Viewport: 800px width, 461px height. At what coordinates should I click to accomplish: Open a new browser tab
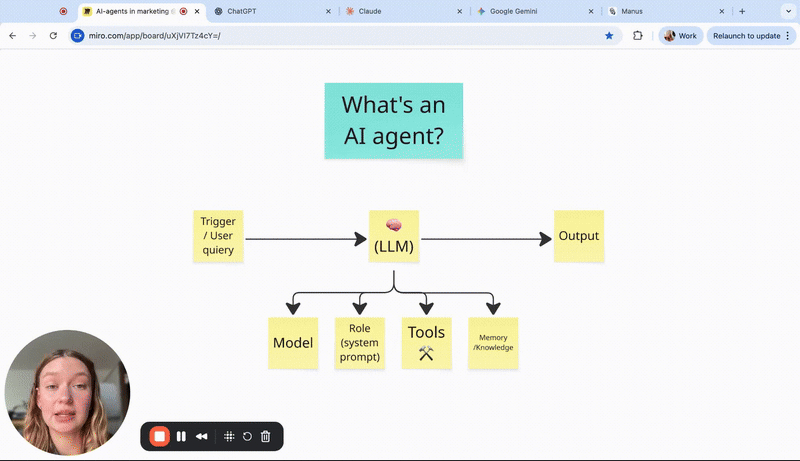click(742, 11)
